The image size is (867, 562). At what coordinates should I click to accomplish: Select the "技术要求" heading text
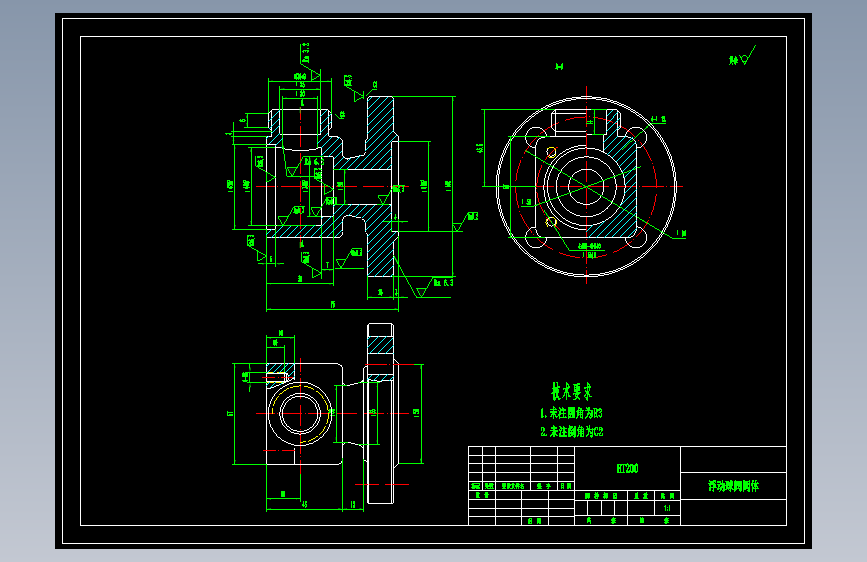572,391
